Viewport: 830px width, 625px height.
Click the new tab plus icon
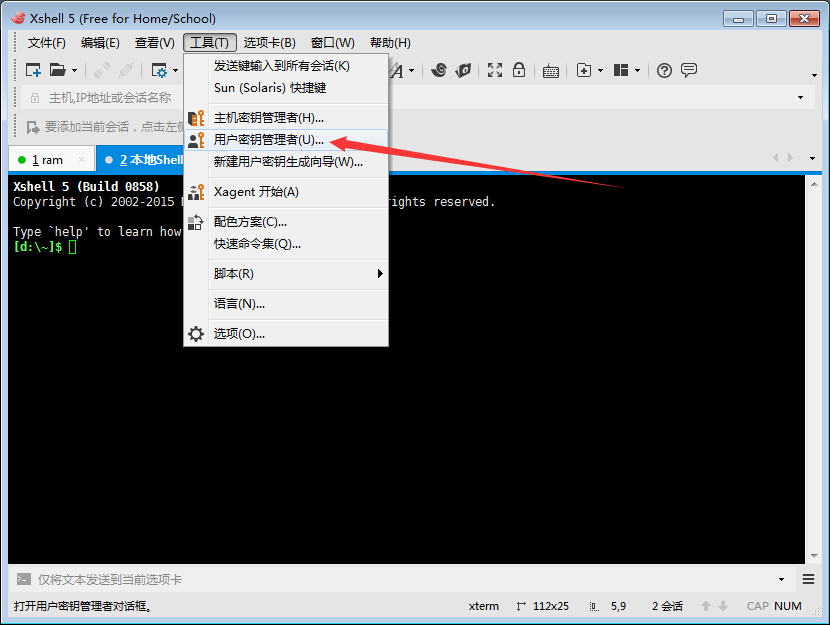pyautogui.click(x=584, y=70)
